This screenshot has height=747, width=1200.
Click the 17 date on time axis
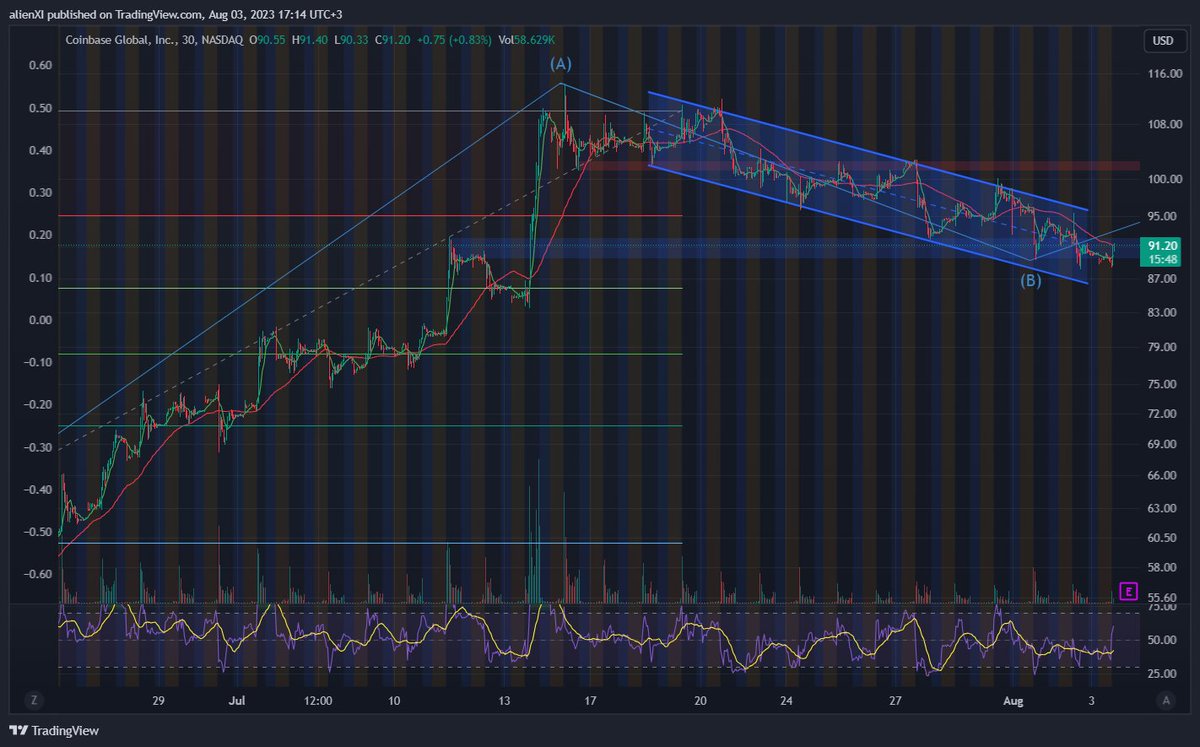tap(590, 701)
